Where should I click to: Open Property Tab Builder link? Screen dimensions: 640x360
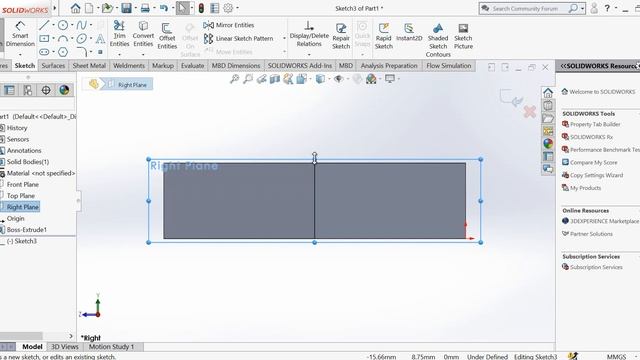595,124
